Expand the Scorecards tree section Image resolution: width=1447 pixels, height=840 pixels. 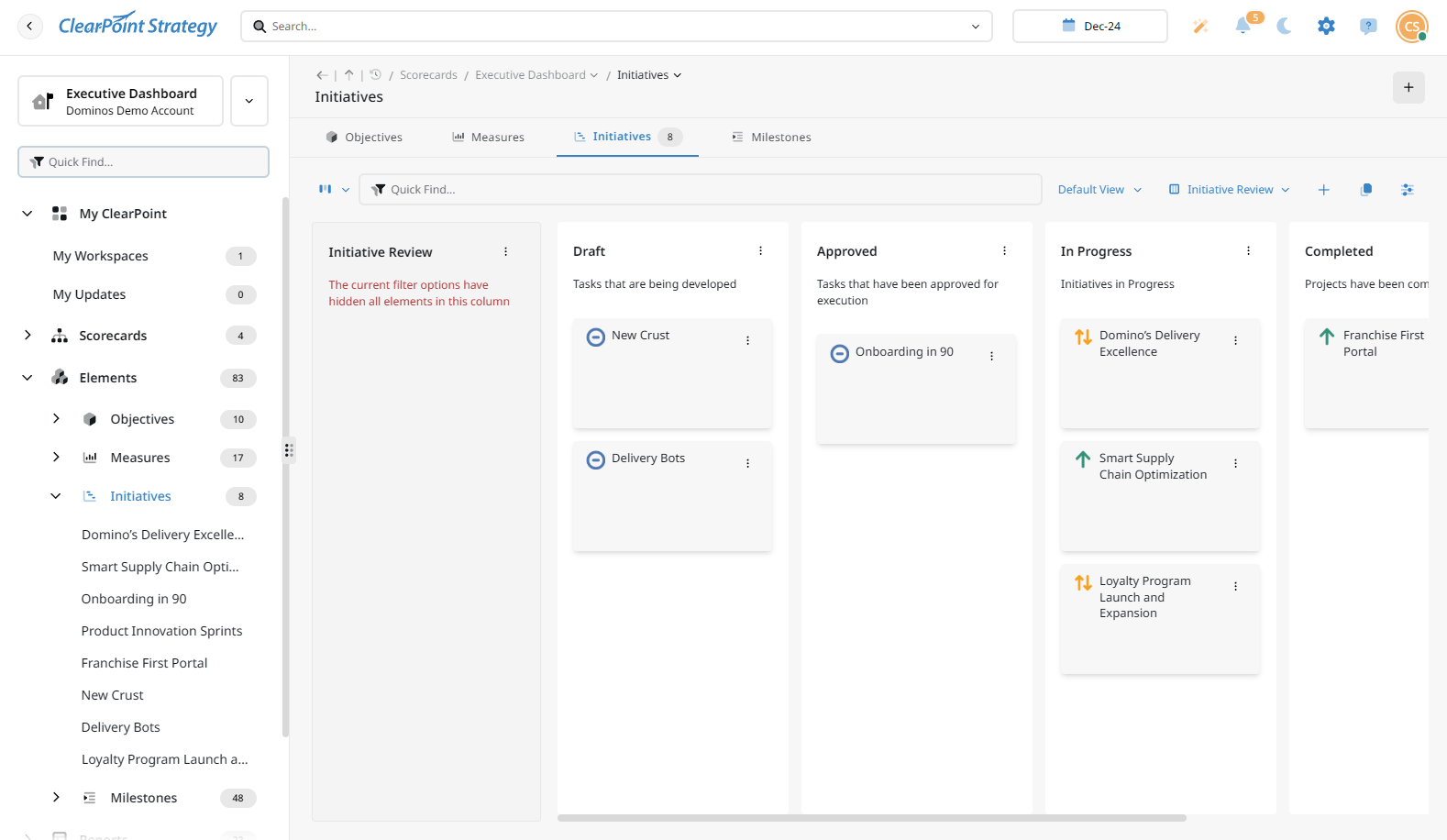28,336
